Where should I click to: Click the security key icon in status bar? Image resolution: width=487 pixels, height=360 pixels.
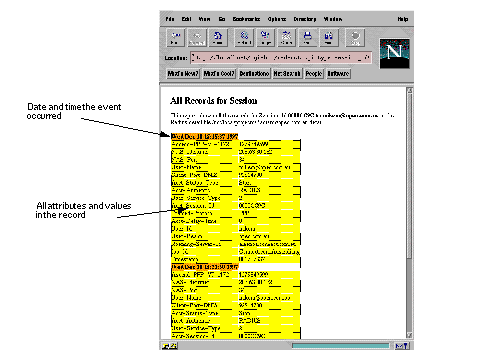click(x=170, y=346)
